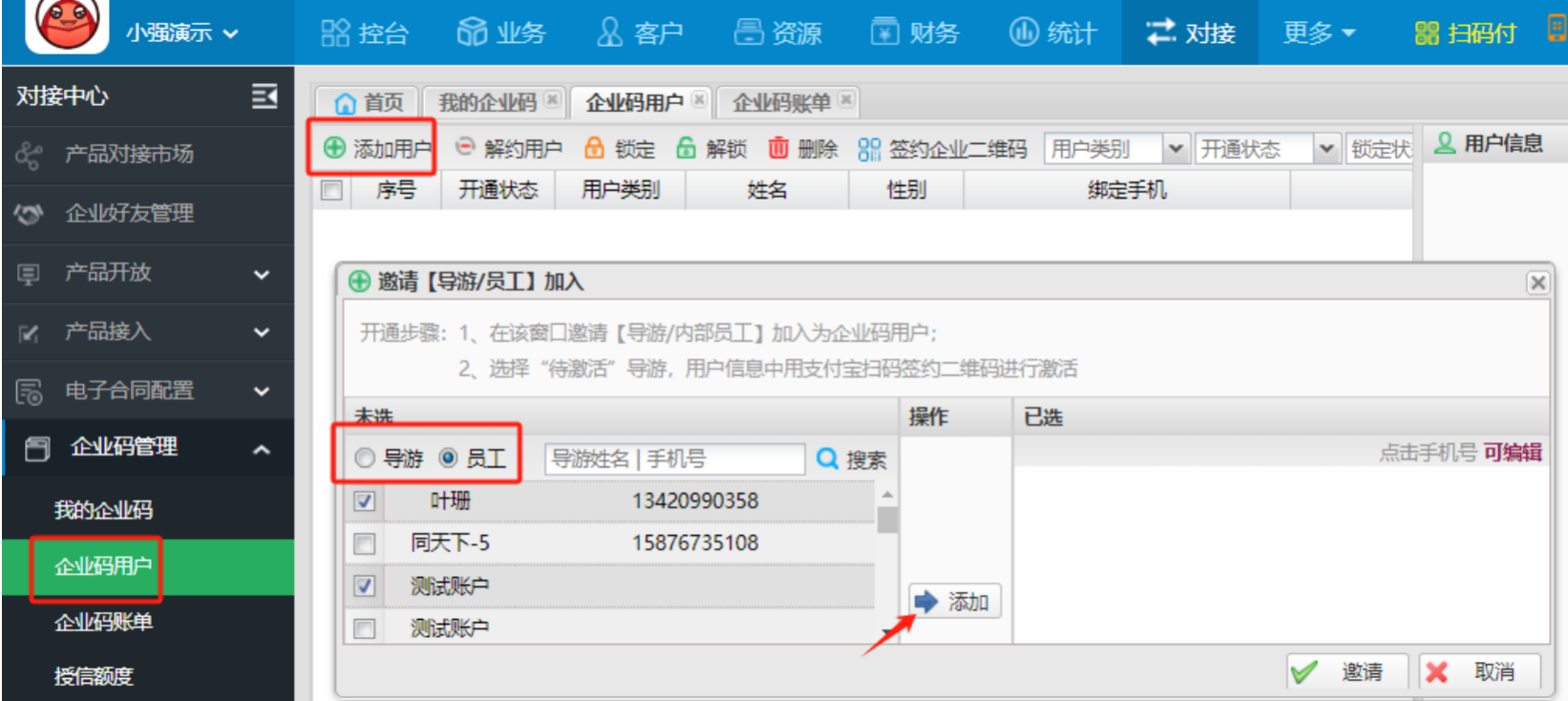Click the 锁定 lock toolbar button
1568x701 pixels.
(x=619, y=148)
